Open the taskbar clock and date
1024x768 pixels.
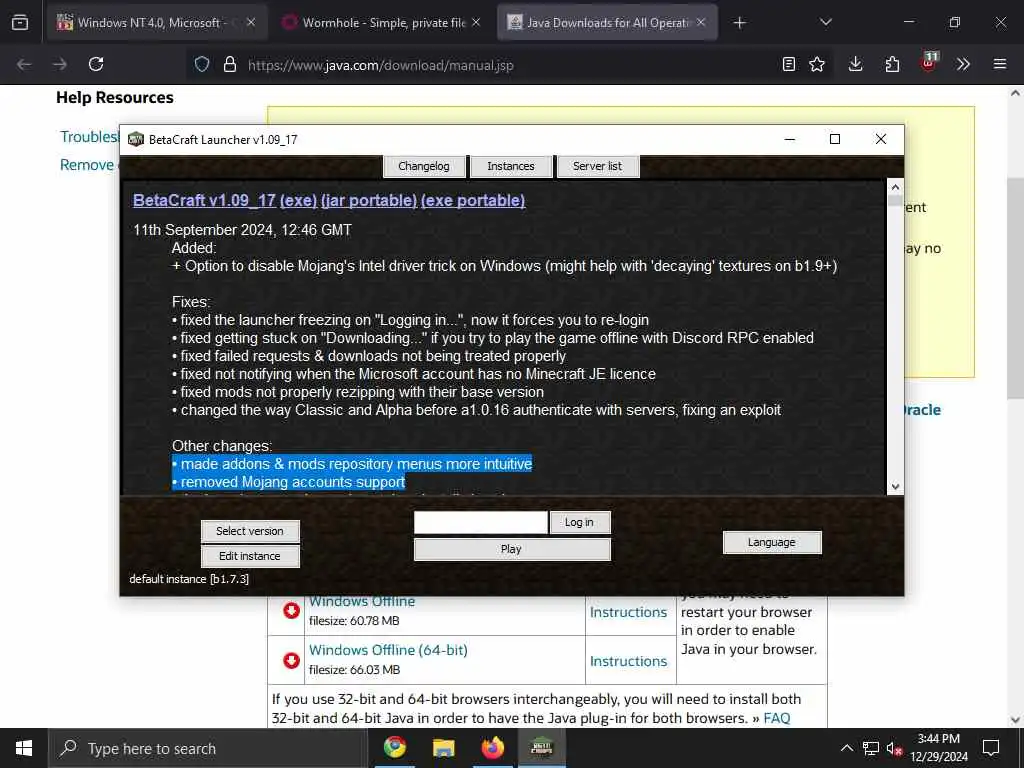pos(939,748)
